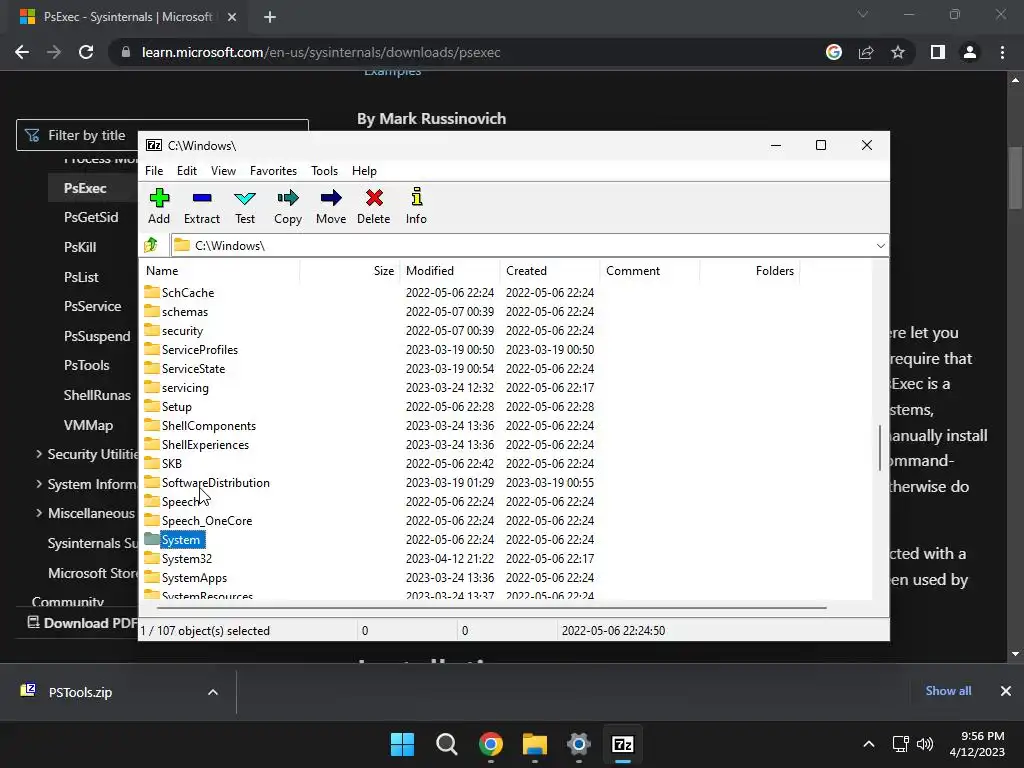Viewport: 1024px width, 768px height.
Task: Open the PsList sidebar link
Action: (x=81, y=277)
